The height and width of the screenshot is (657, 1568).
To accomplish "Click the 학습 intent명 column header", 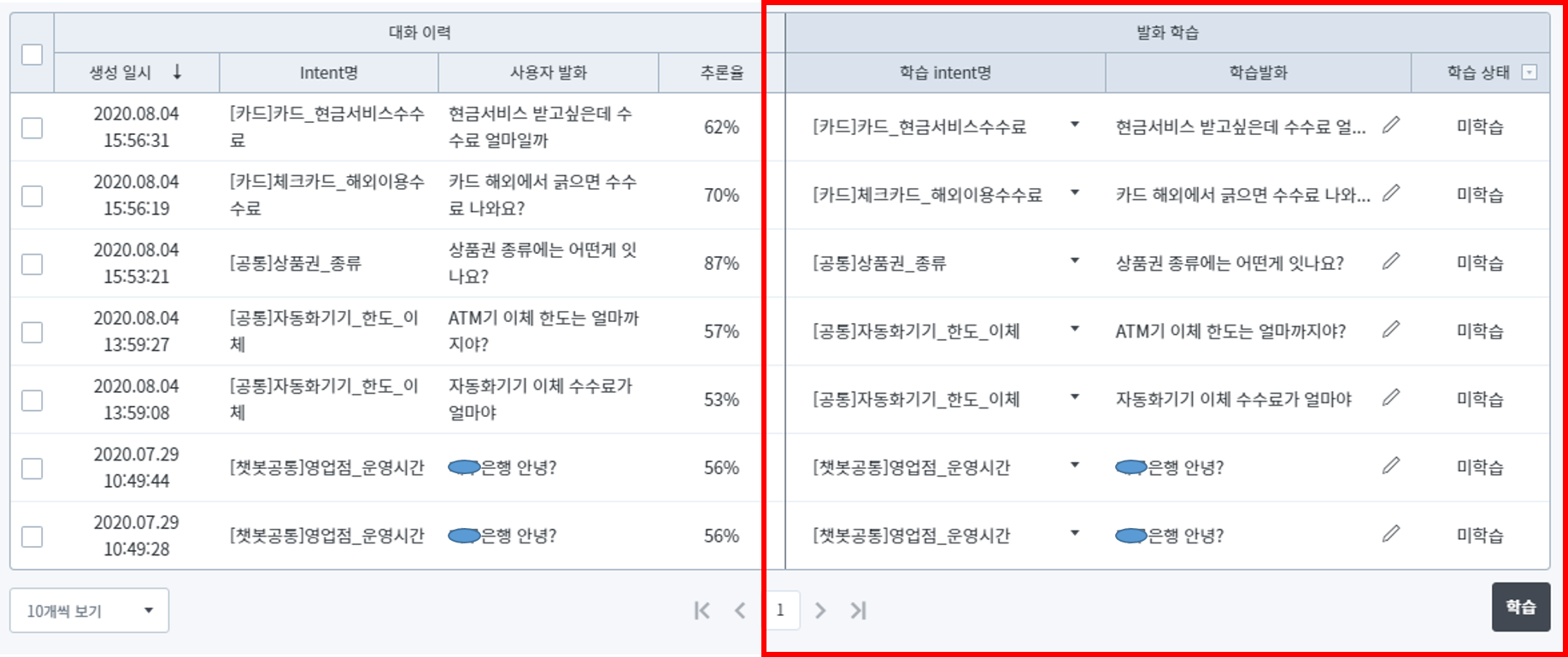I will 945,73.
